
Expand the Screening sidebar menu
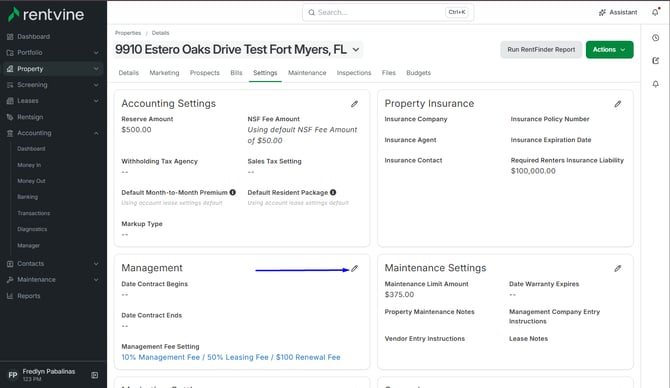[53, 85]
